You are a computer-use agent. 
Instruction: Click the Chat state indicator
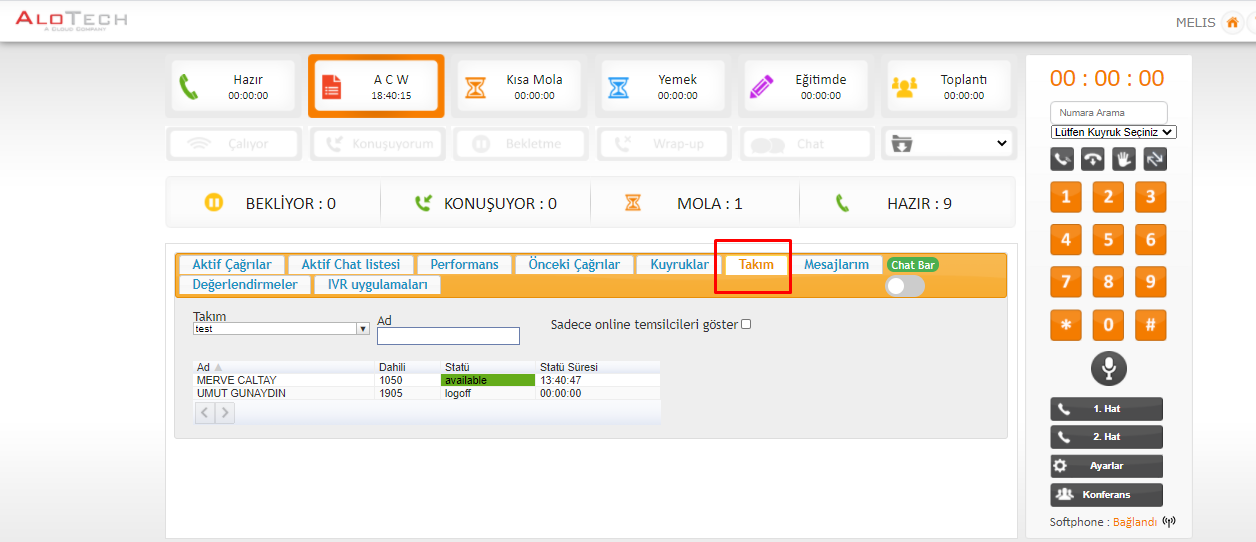807,144
